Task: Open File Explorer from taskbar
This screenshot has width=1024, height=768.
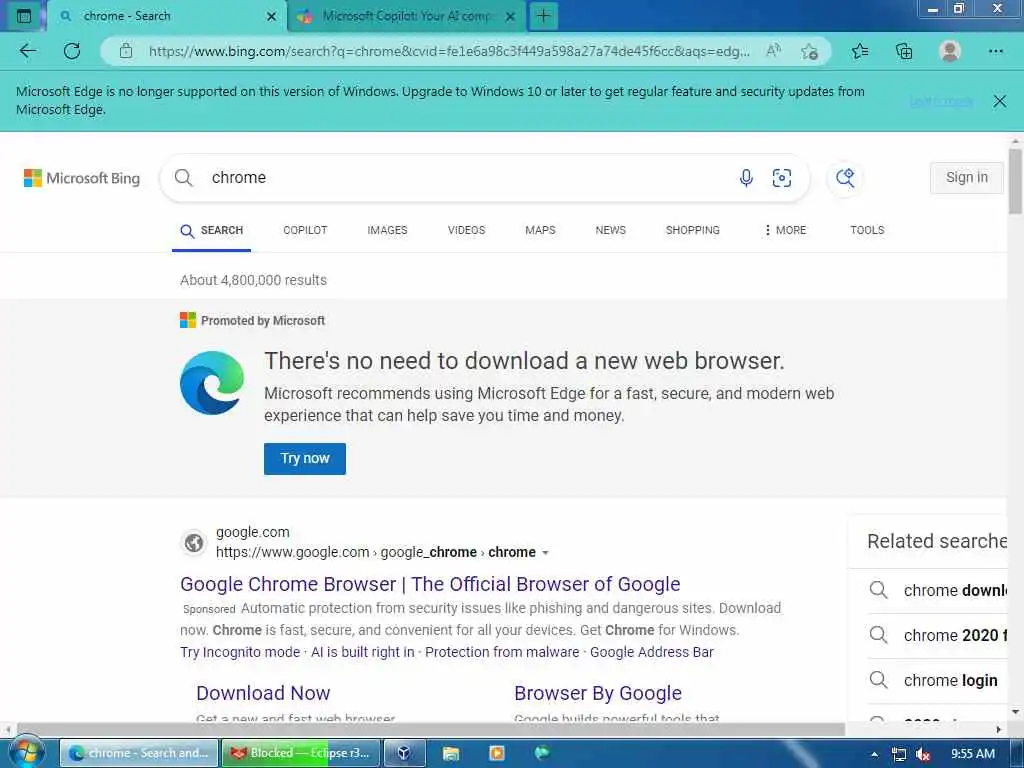Action: [x=451, y=753]
